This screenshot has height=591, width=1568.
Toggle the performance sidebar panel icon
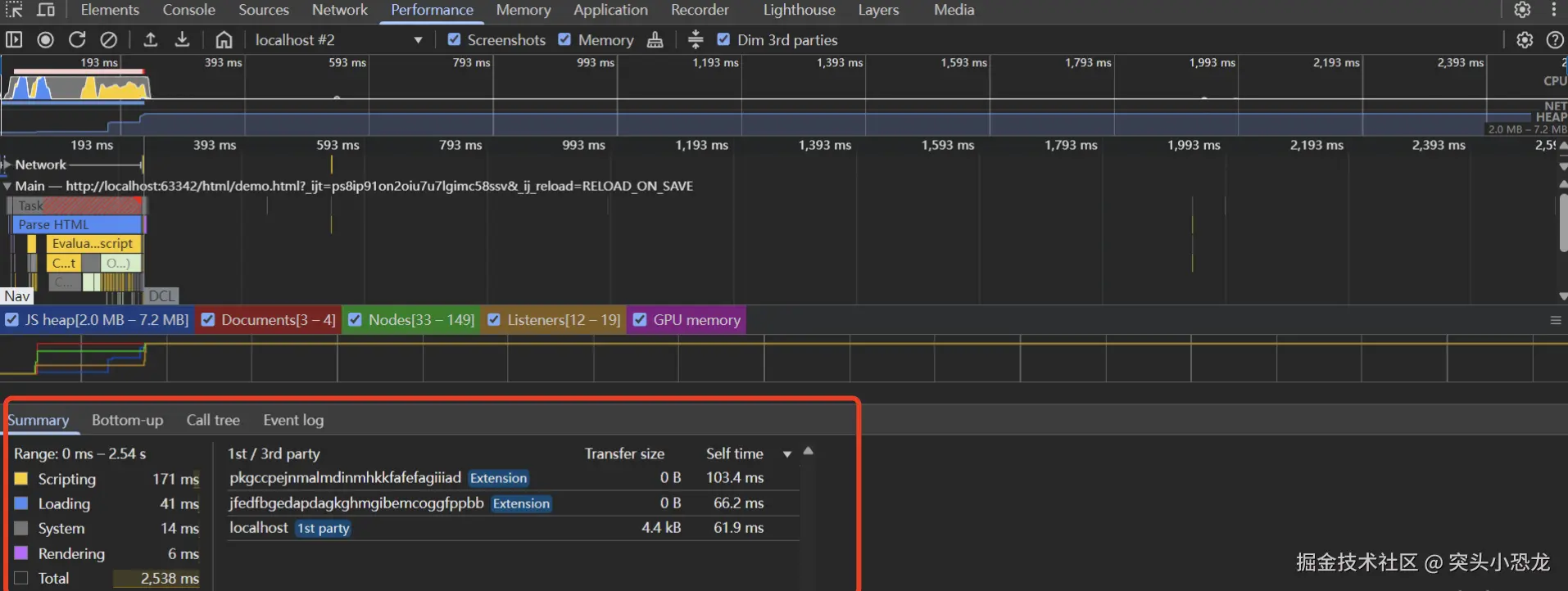pos(14,39)
